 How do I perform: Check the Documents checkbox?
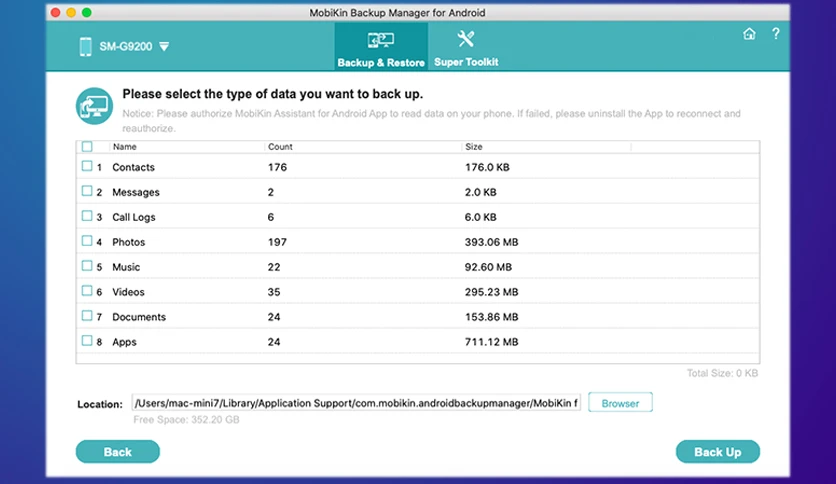pos(87,316)
